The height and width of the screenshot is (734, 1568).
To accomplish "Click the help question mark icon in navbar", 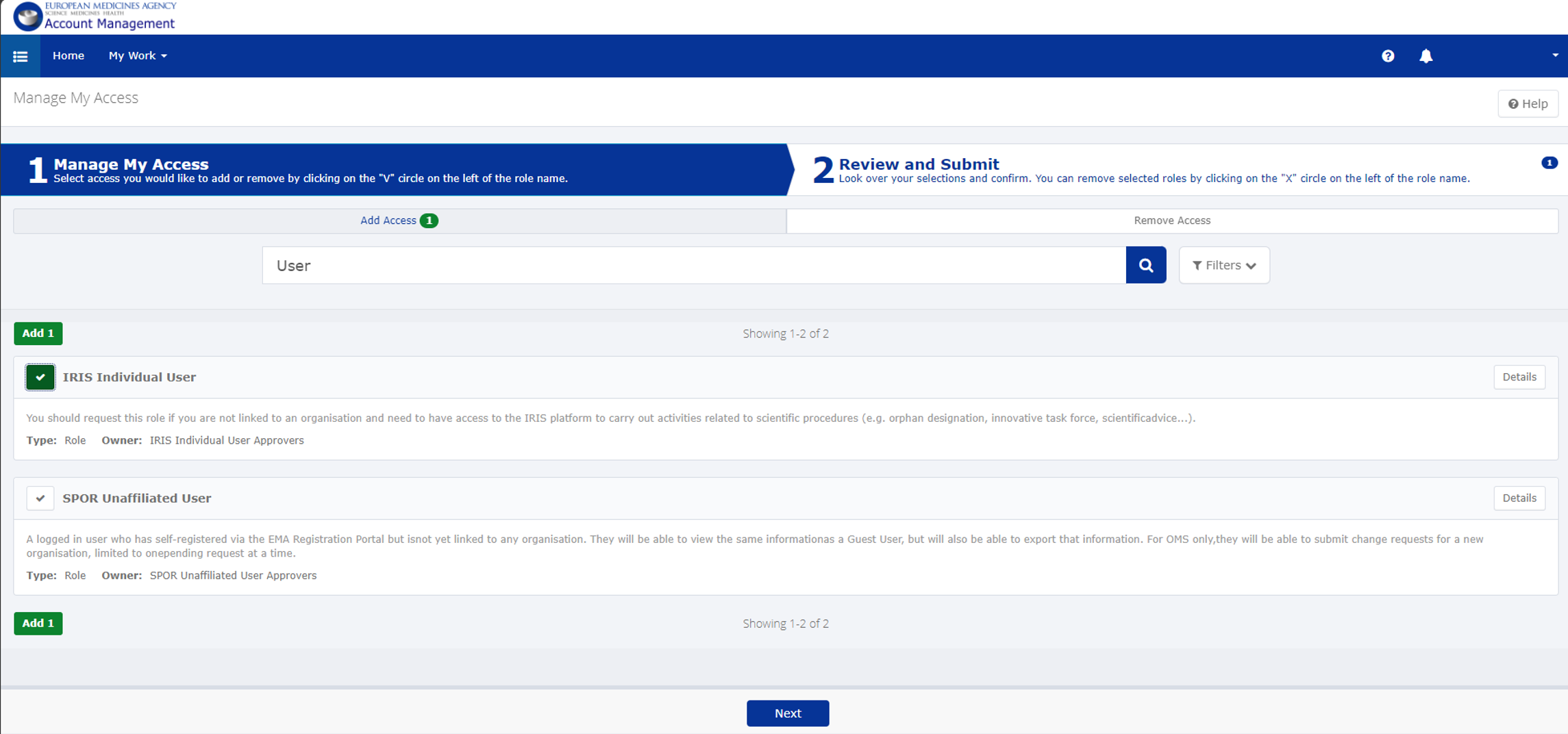I will pos(1387,56).
